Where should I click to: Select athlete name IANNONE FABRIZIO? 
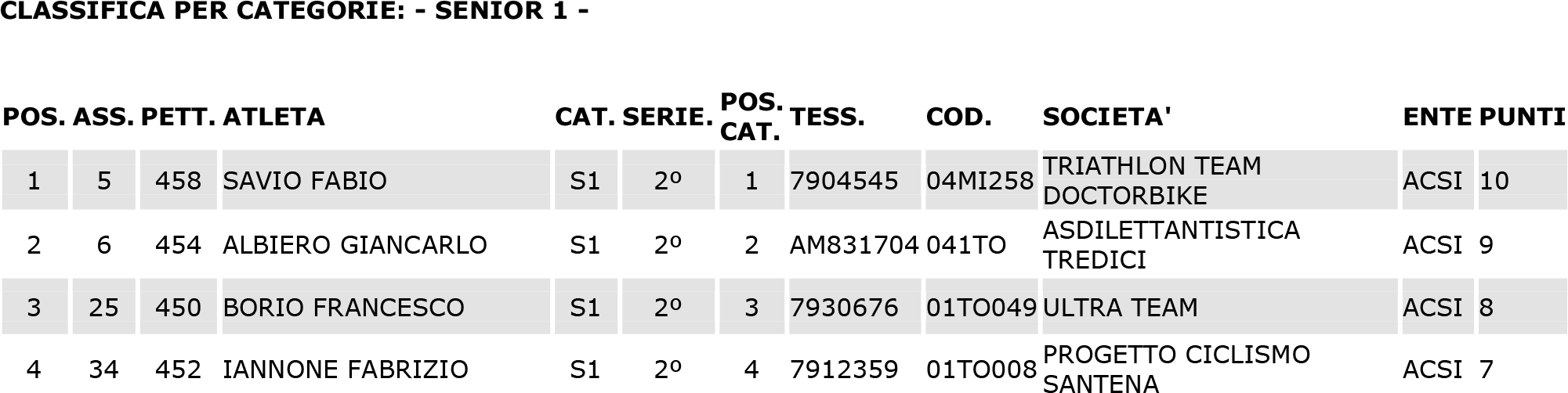click(x=345, y=369)
